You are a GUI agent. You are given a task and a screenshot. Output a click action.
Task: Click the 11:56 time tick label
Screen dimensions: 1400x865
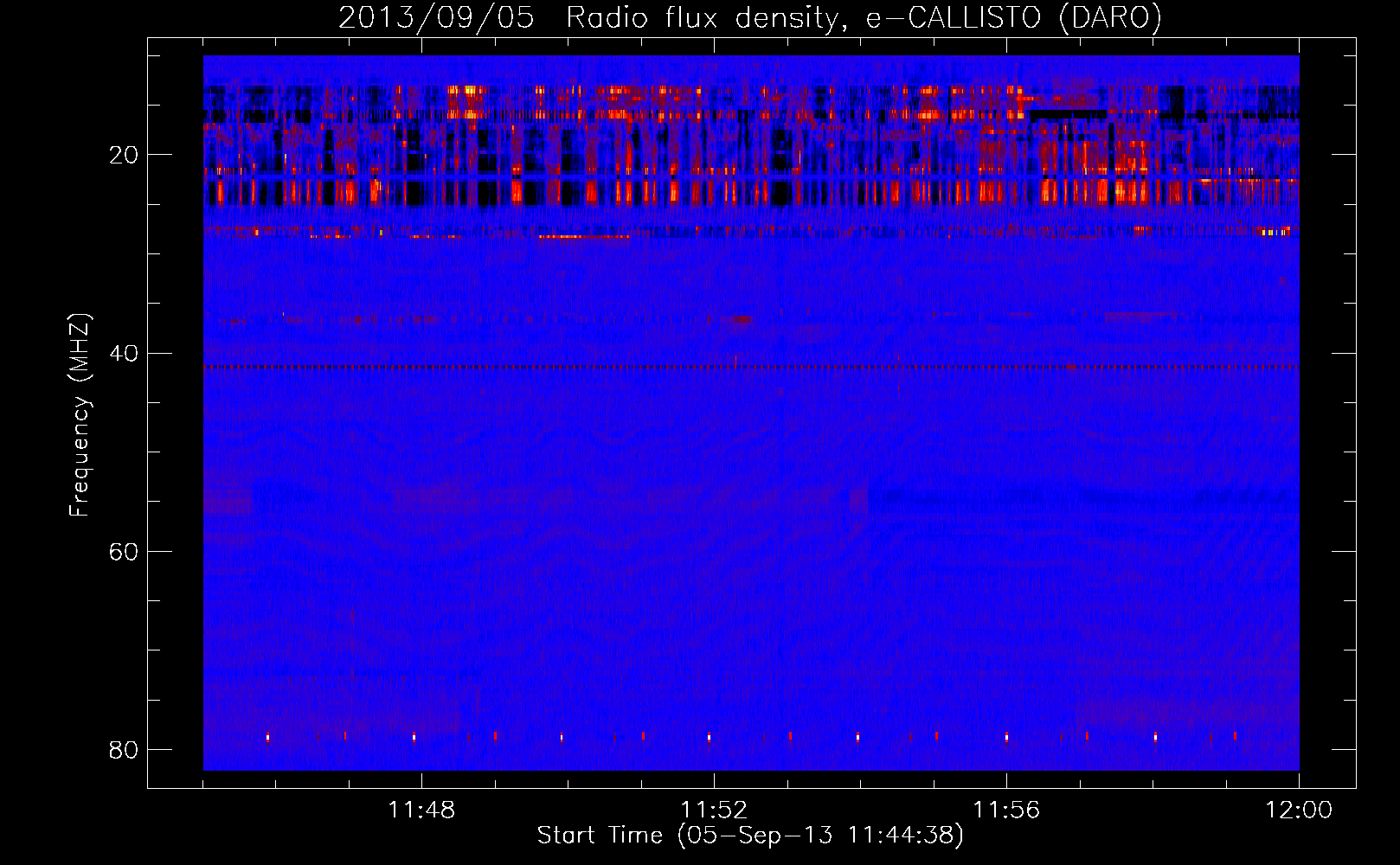click(1006, 811)
